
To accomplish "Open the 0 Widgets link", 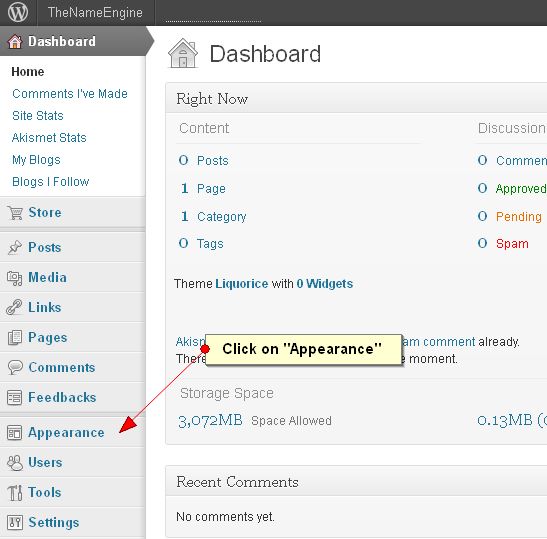I will (x=324, y=284).
